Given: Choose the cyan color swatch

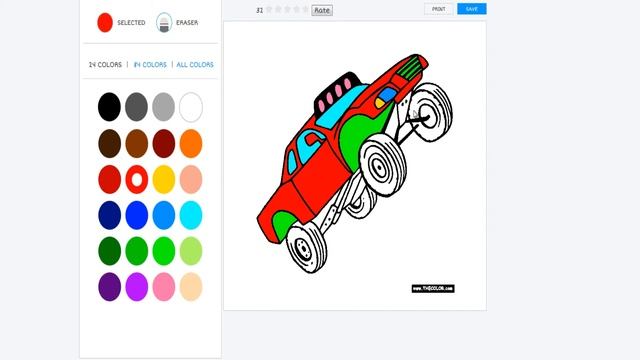Looking at the screenshot, I should pyautogui.click(x=191, y=215).
